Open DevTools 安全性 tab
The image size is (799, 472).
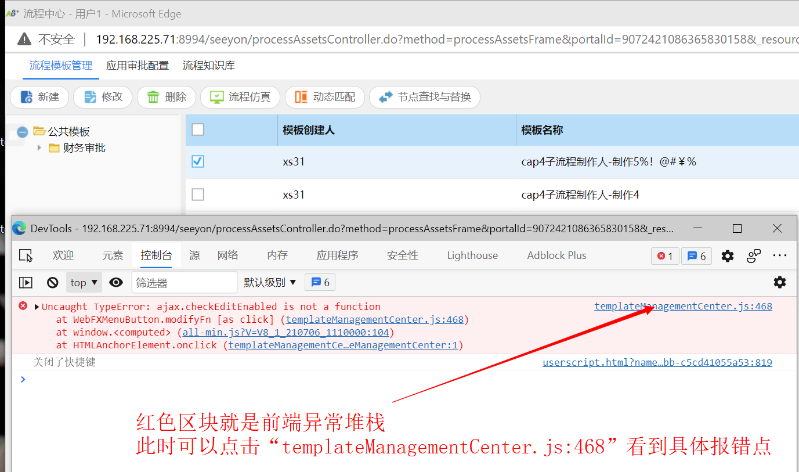tap(403, 255)
